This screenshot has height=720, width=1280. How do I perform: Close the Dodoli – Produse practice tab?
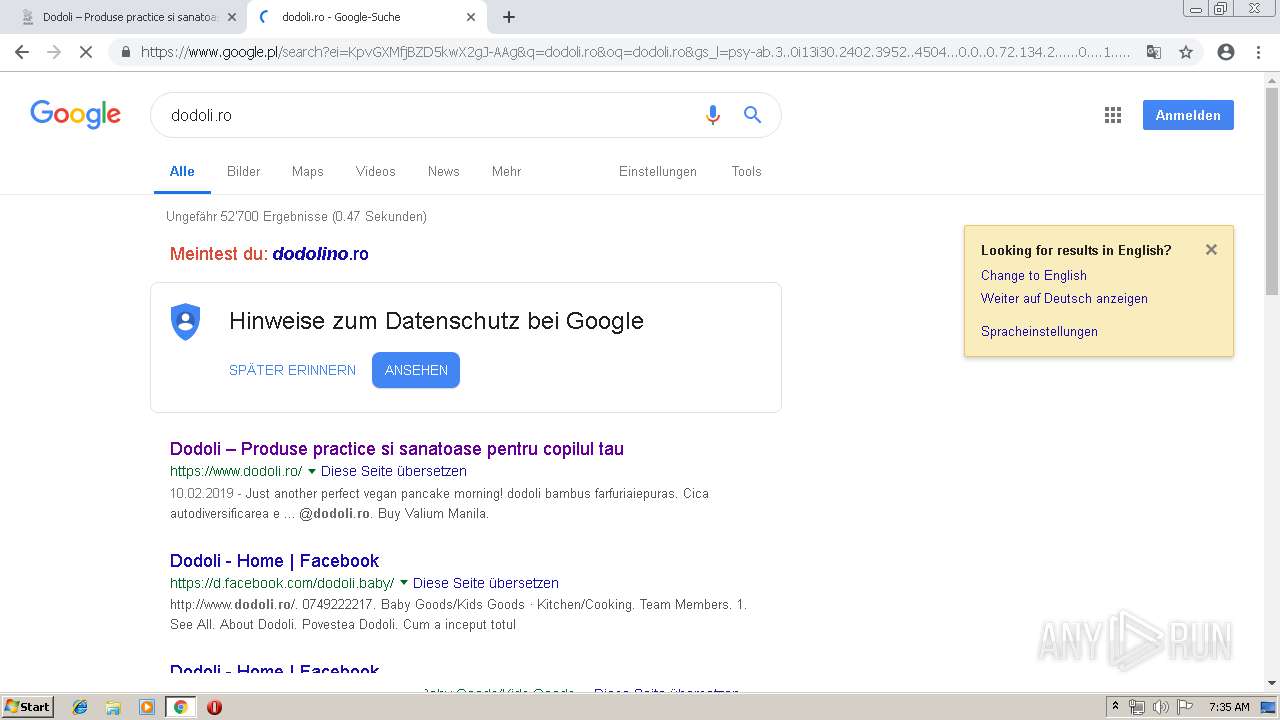[232, 17]
